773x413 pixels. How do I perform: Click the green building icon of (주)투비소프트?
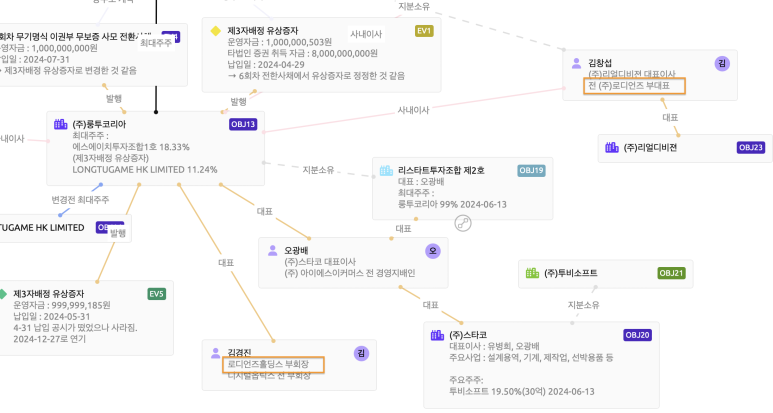coord(532,273)
